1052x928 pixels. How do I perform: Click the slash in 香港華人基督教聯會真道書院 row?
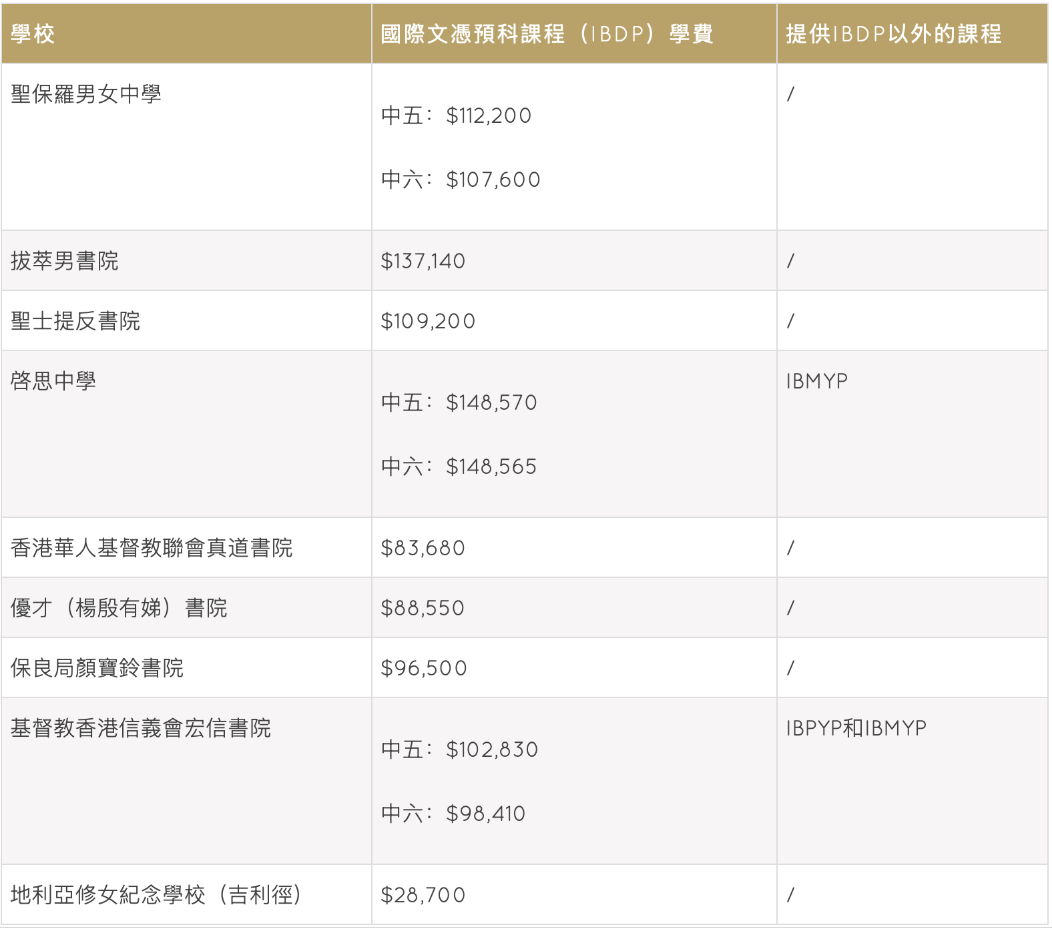[x=791, y=548]
